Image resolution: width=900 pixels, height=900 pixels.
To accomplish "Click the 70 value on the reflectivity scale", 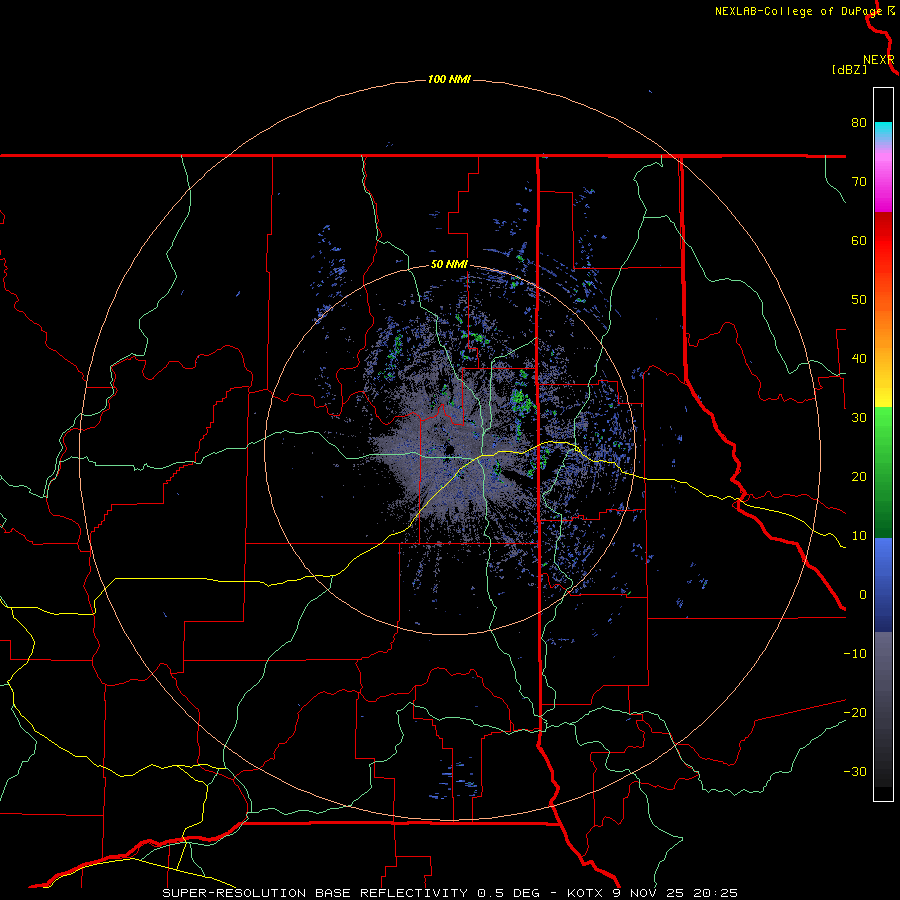I will pyautogui.click(x=859, y=181).
